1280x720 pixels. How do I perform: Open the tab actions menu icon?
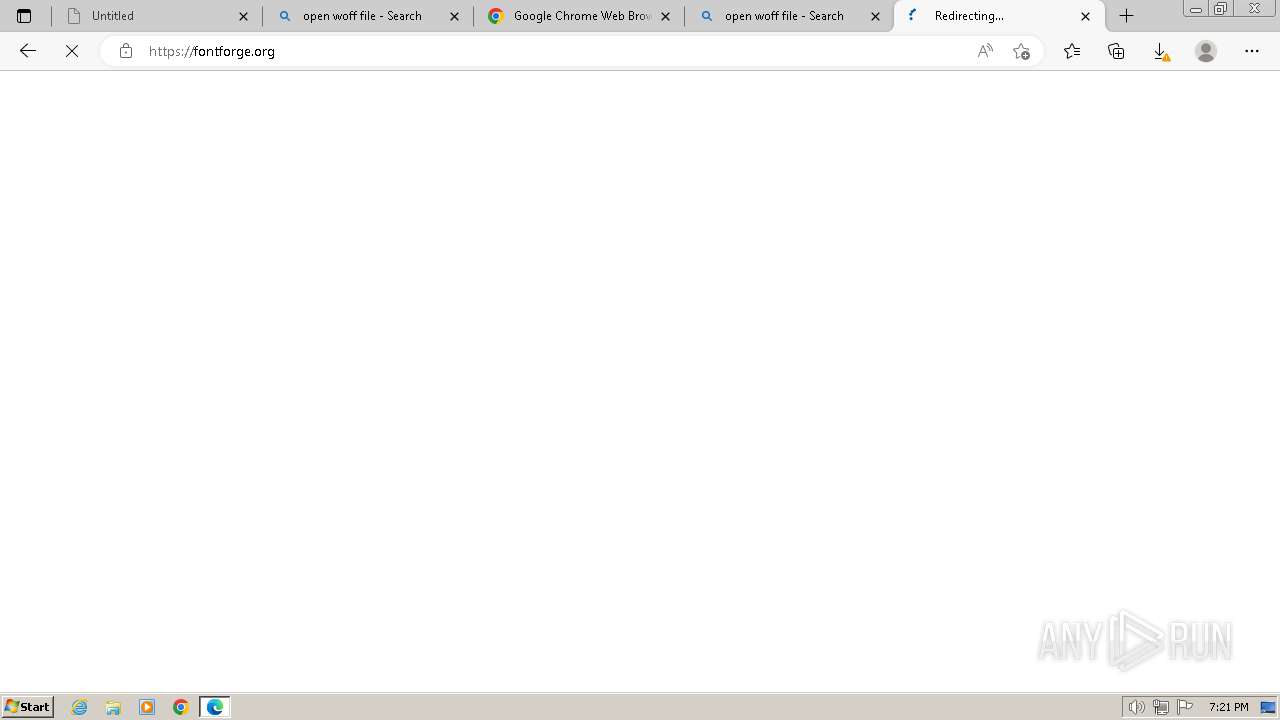(x=24, y=16)
